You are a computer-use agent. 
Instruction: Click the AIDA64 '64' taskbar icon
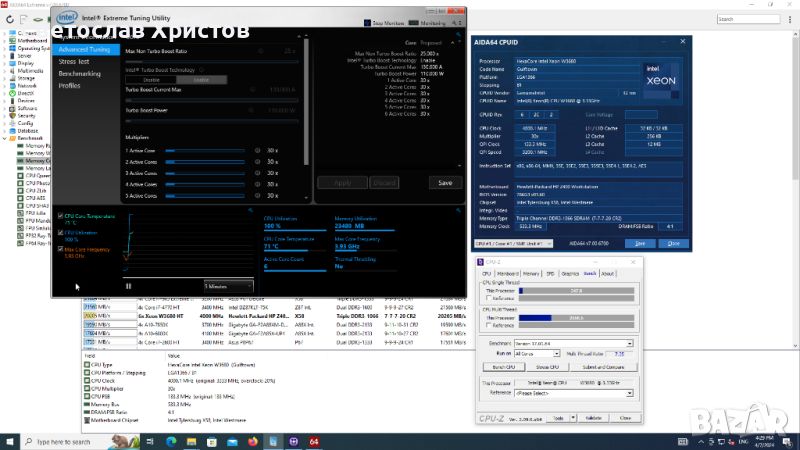(x=313, y=440)
